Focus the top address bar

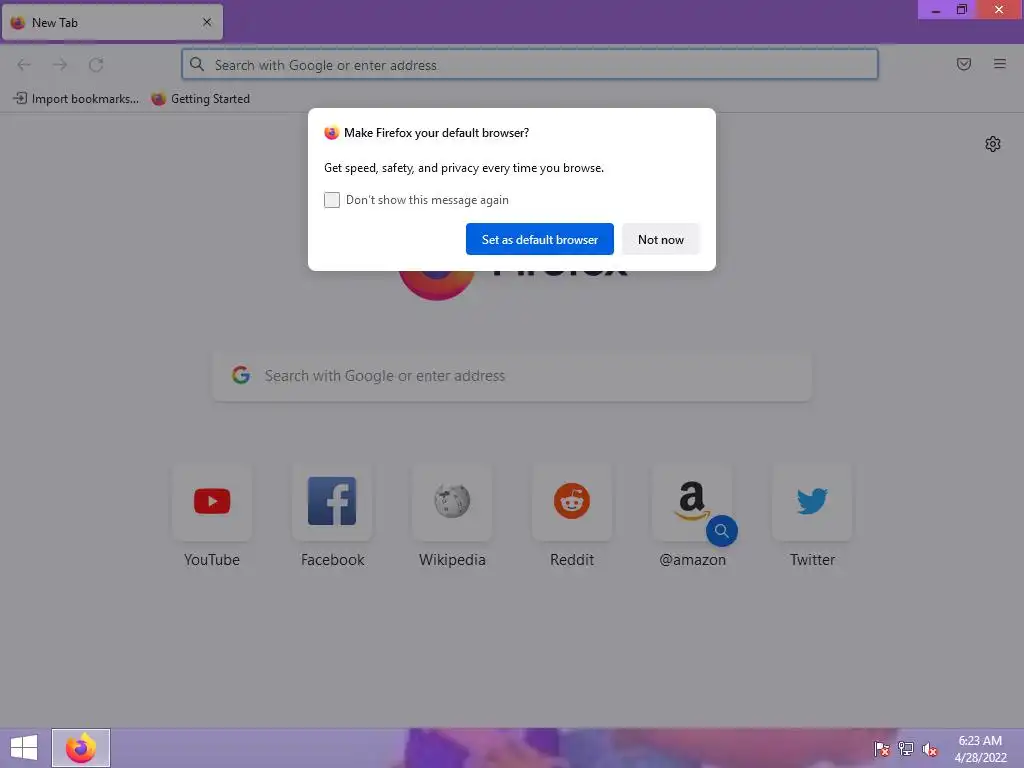tap(530, 65)
